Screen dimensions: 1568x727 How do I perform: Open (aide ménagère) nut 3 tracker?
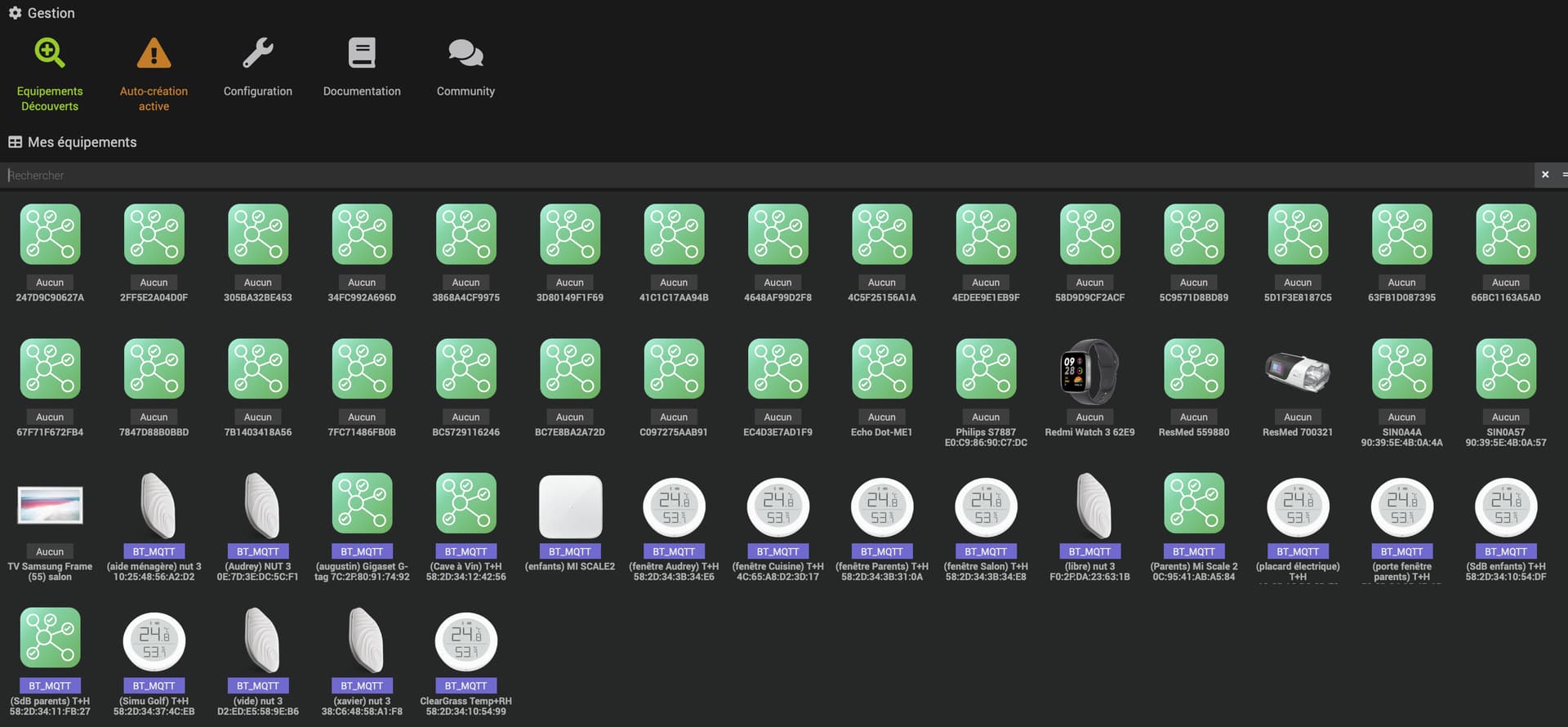click(154, 506)
